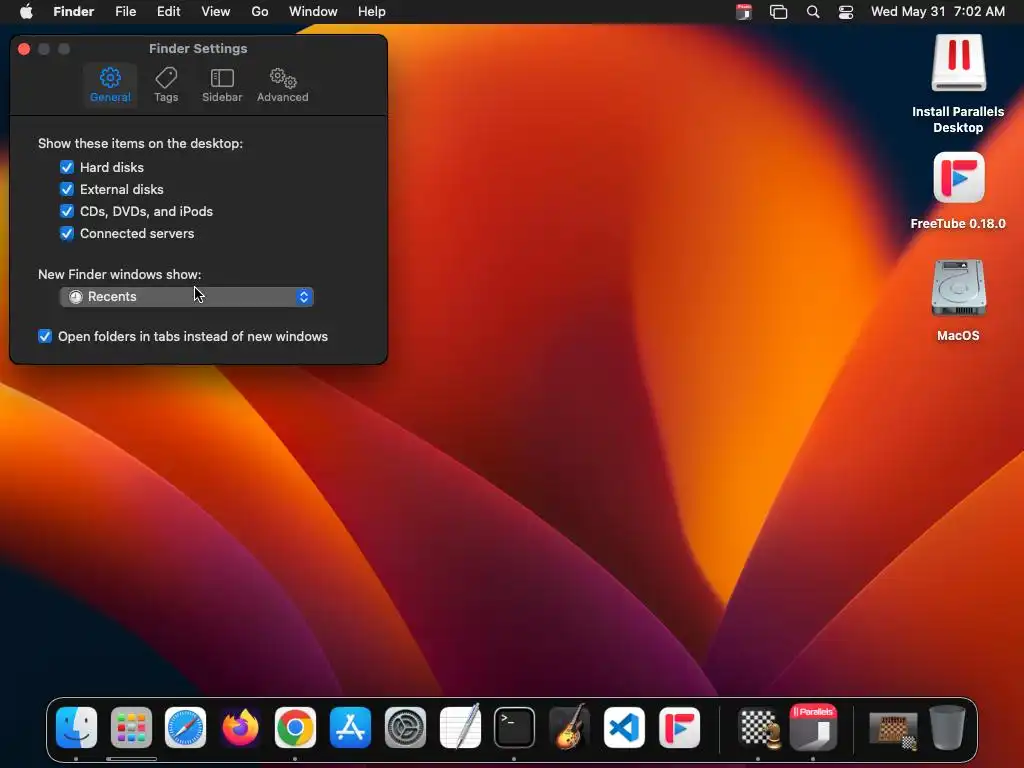This screenshot has height=768, width=1024.
Task: Close the Finder Settings window
Action: pyautogui.click(x=24, y=49)
